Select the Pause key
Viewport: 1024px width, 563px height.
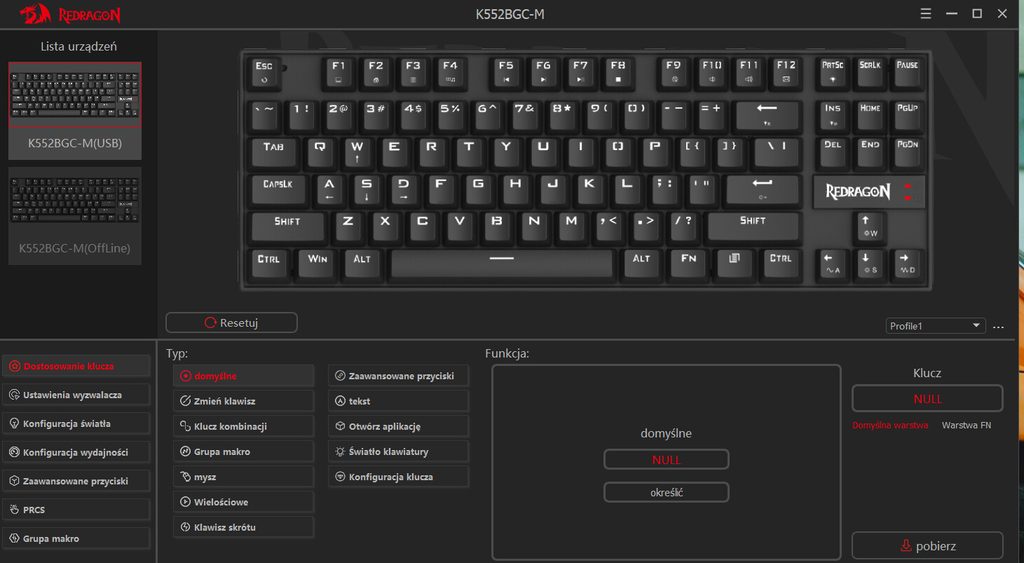click(x=907, y=72)
